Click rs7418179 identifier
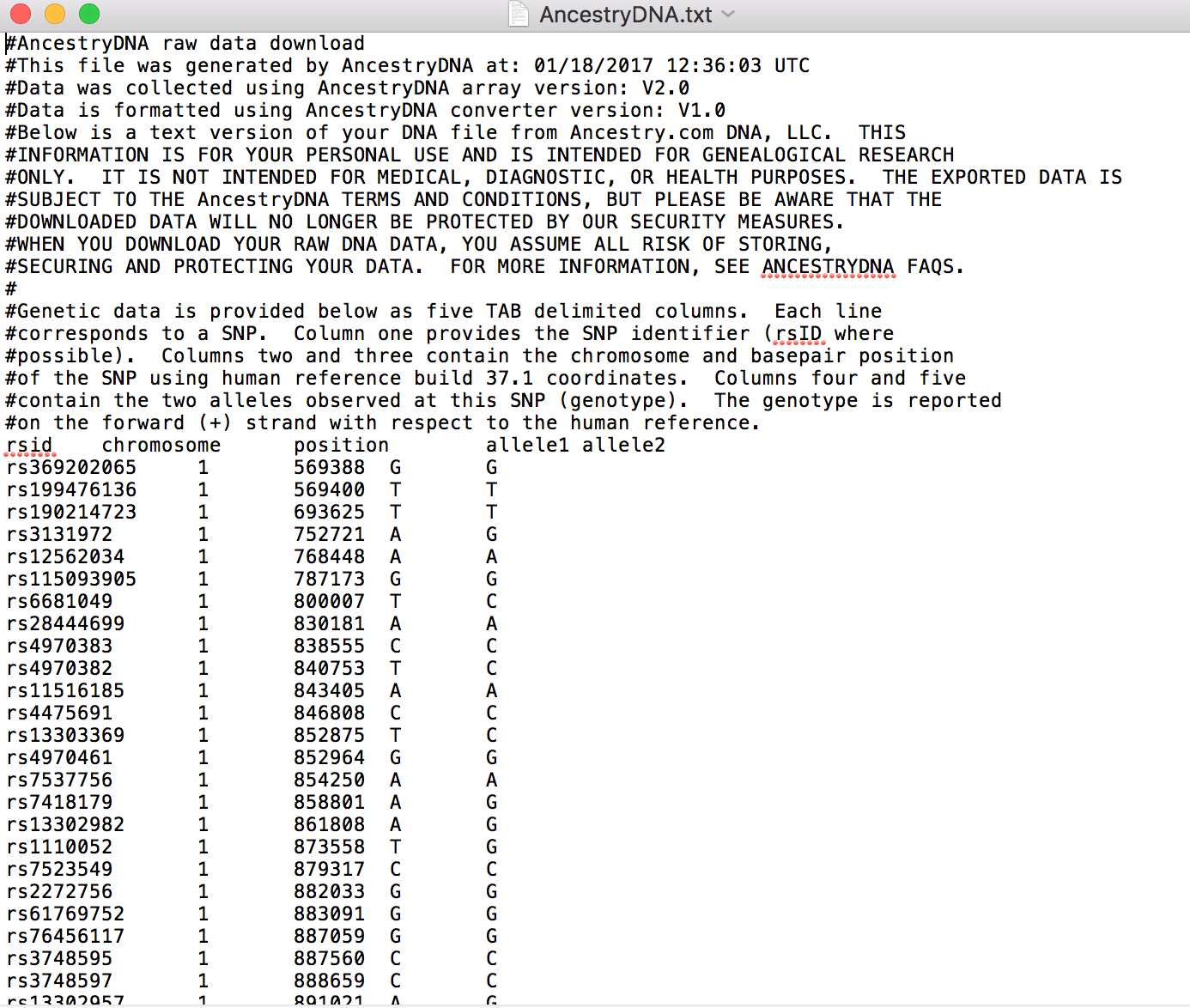 pos(59,802)
